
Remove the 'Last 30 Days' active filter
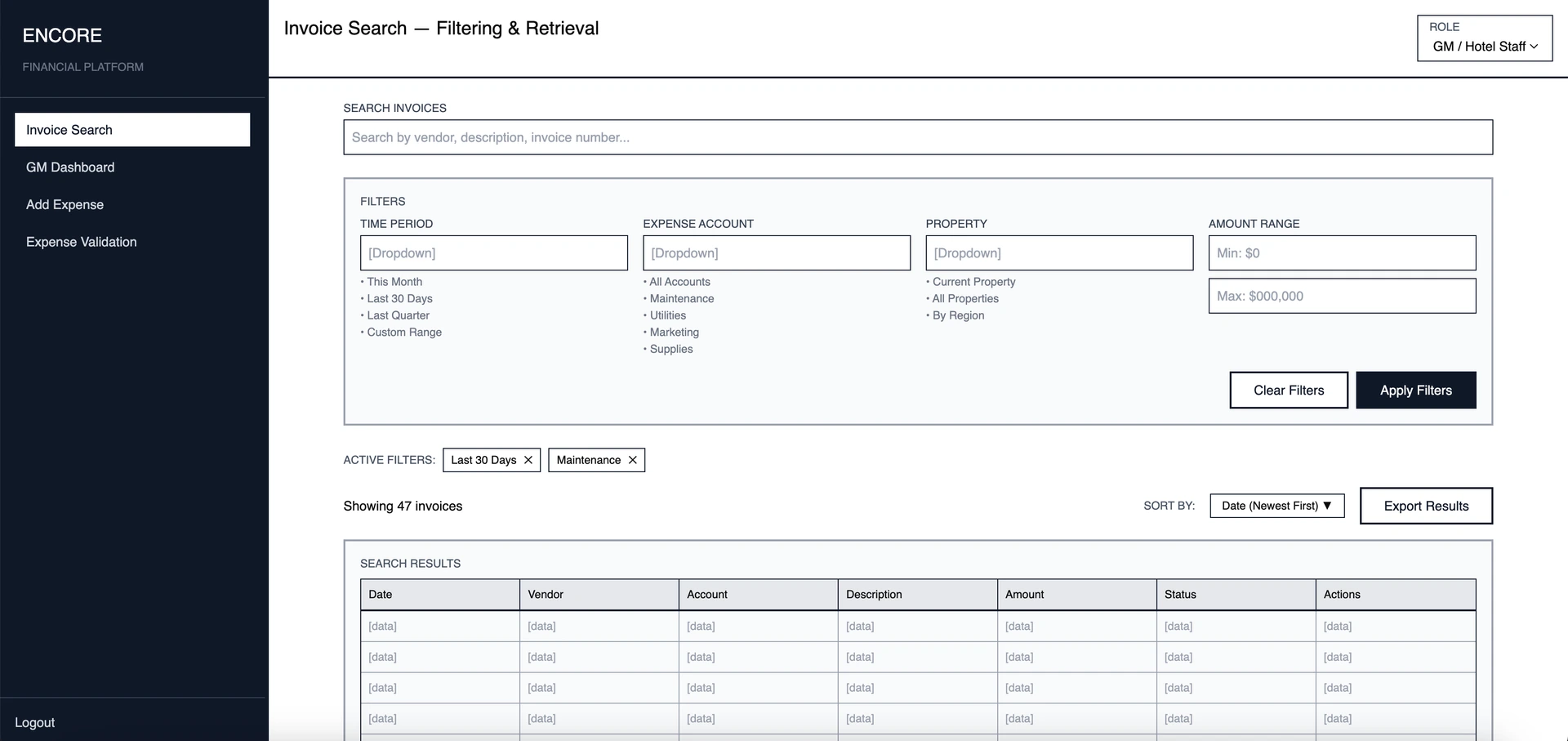coord(529,460)
